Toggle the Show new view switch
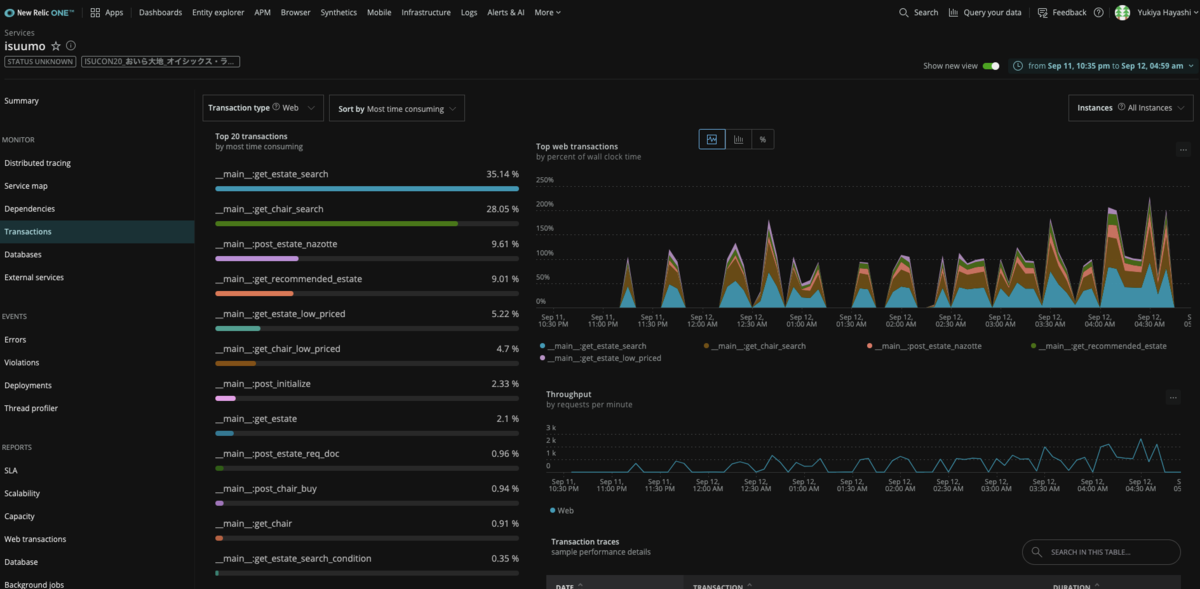This screenshot has height=589, width=1200. 991,66
